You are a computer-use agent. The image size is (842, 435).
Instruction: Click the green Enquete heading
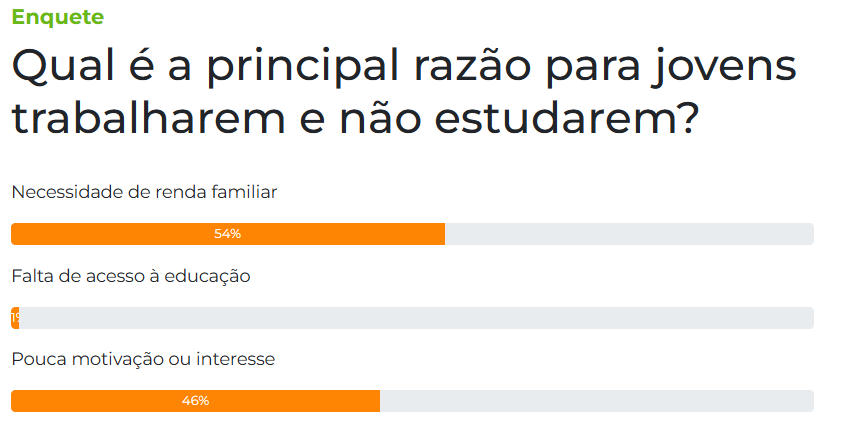tap(57, 17)
